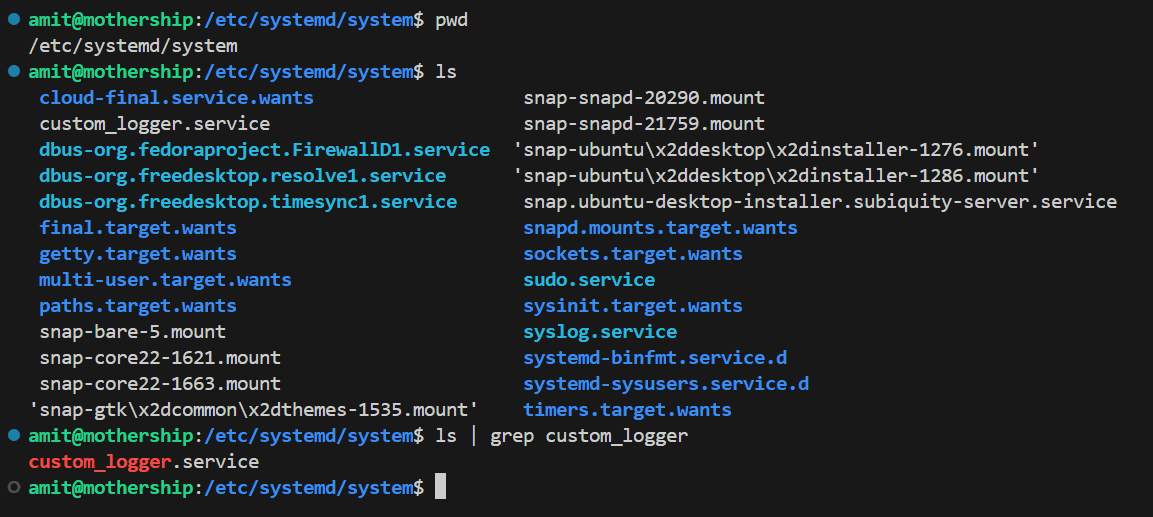Click the hollow gray dot on the last prompt
Image resolution: width=1153 pixels, height=517 pixels.
(14, 488)
